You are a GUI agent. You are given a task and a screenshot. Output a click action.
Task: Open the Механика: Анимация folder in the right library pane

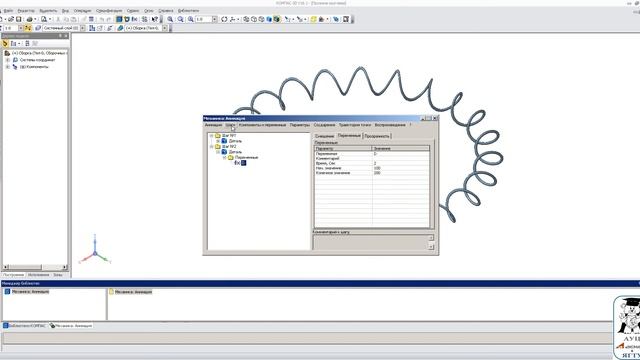pos(133,292)
